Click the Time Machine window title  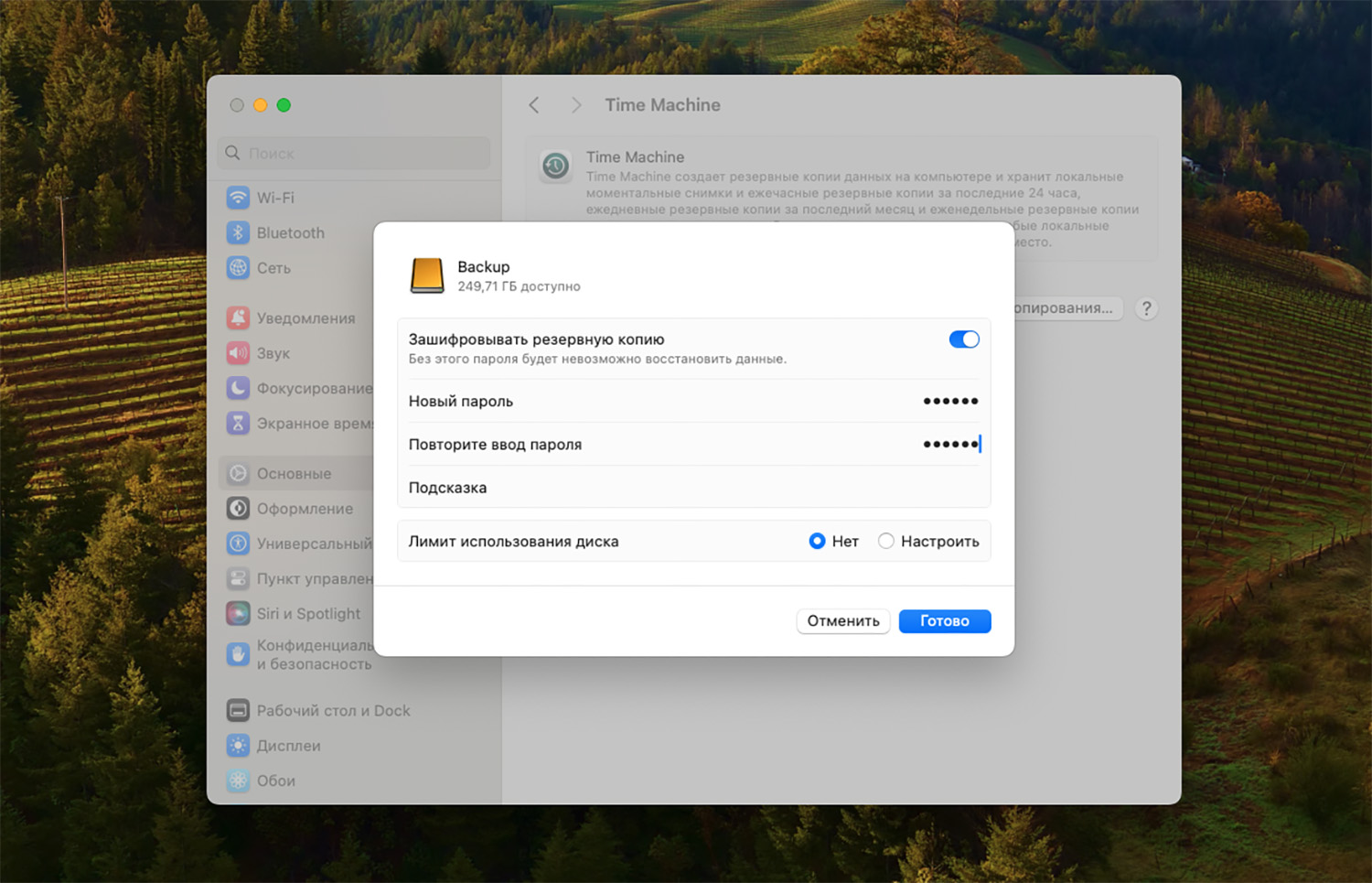662,105
